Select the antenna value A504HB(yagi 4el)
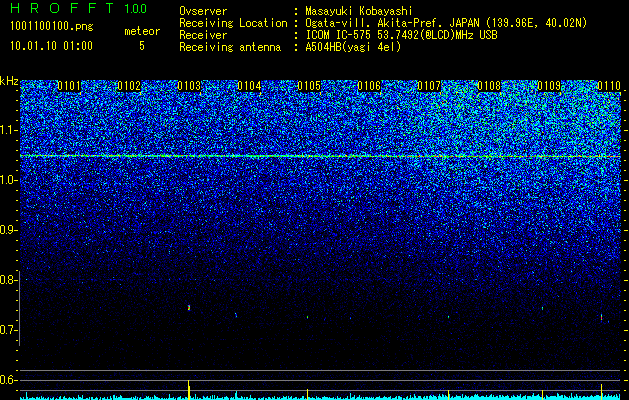 click(353, 47)
